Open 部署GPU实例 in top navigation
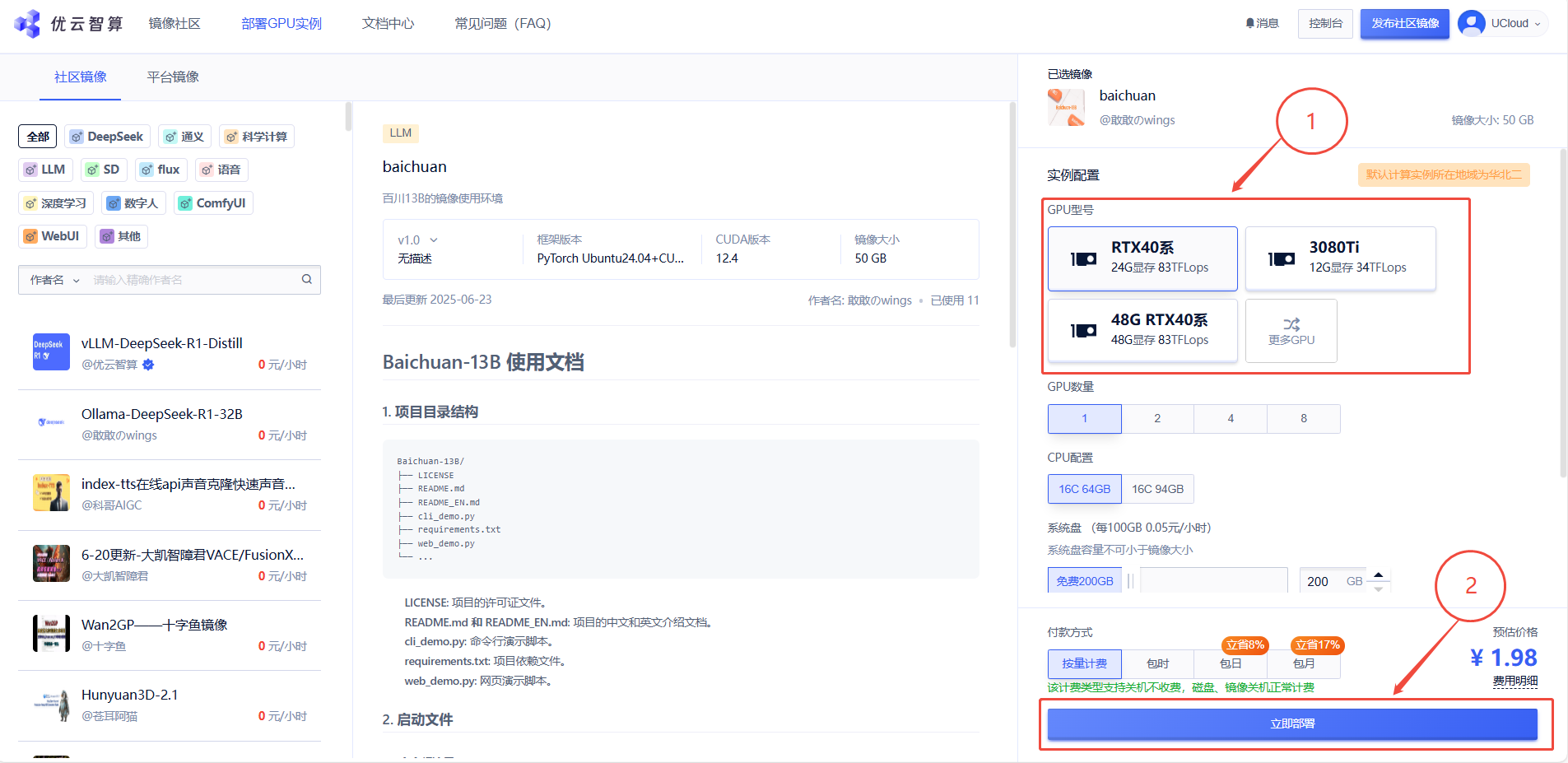 coord(281,24)
